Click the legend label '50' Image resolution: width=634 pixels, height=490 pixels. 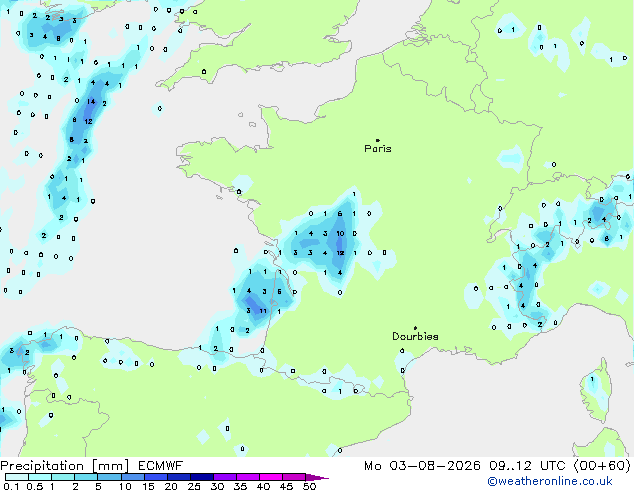pos(309,486)
